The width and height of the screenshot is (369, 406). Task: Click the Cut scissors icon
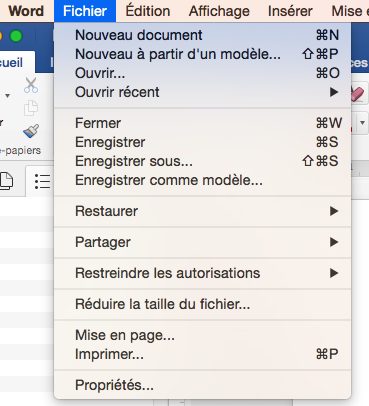point(31,85)
